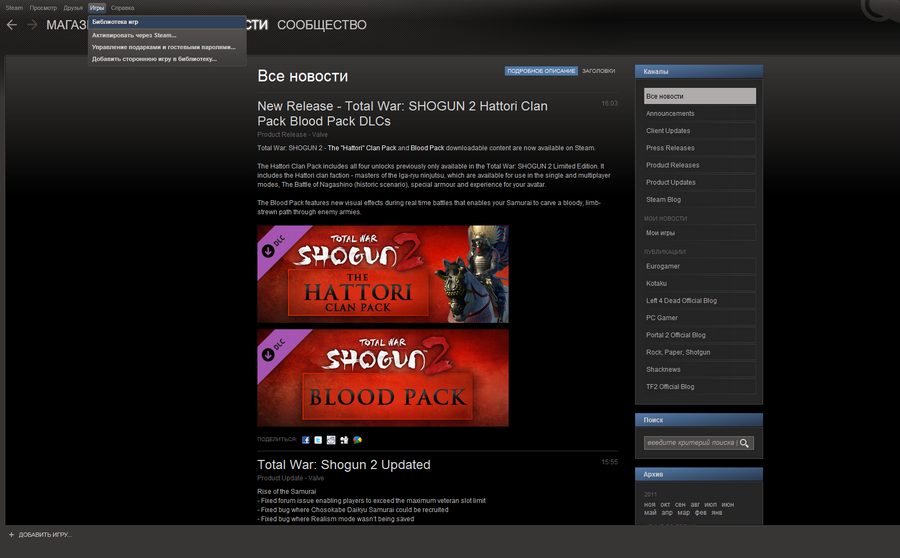Open the ноя archive month

pos(649,505)
